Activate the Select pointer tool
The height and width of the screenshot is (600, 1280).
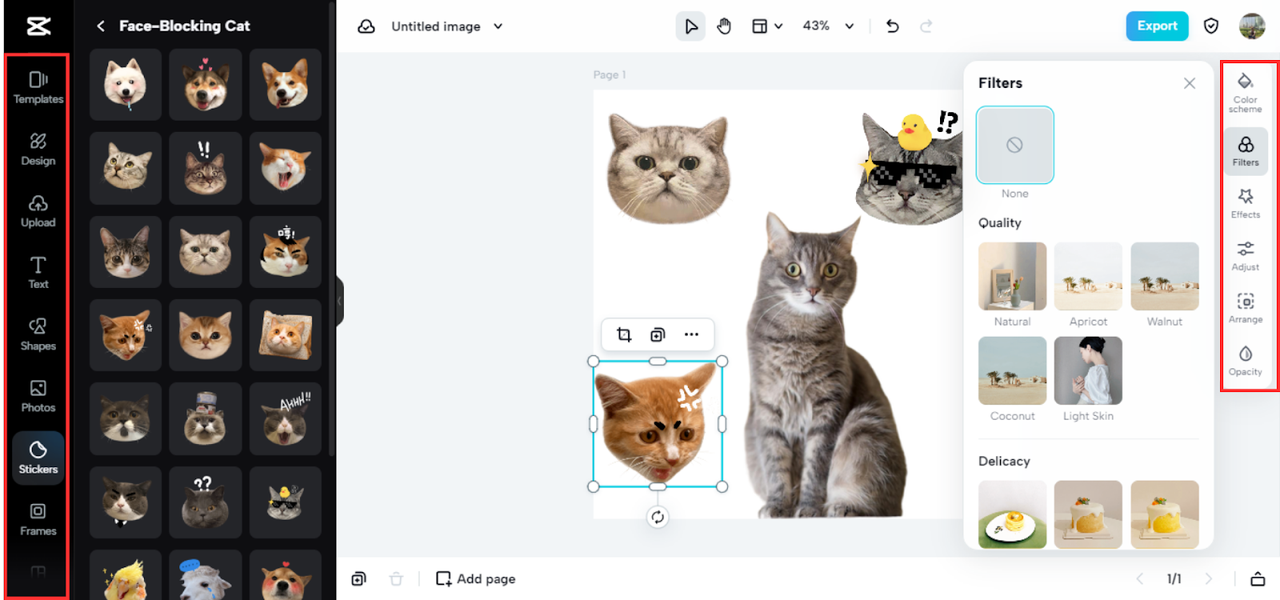pyautogui.click(x=690, y=26)
